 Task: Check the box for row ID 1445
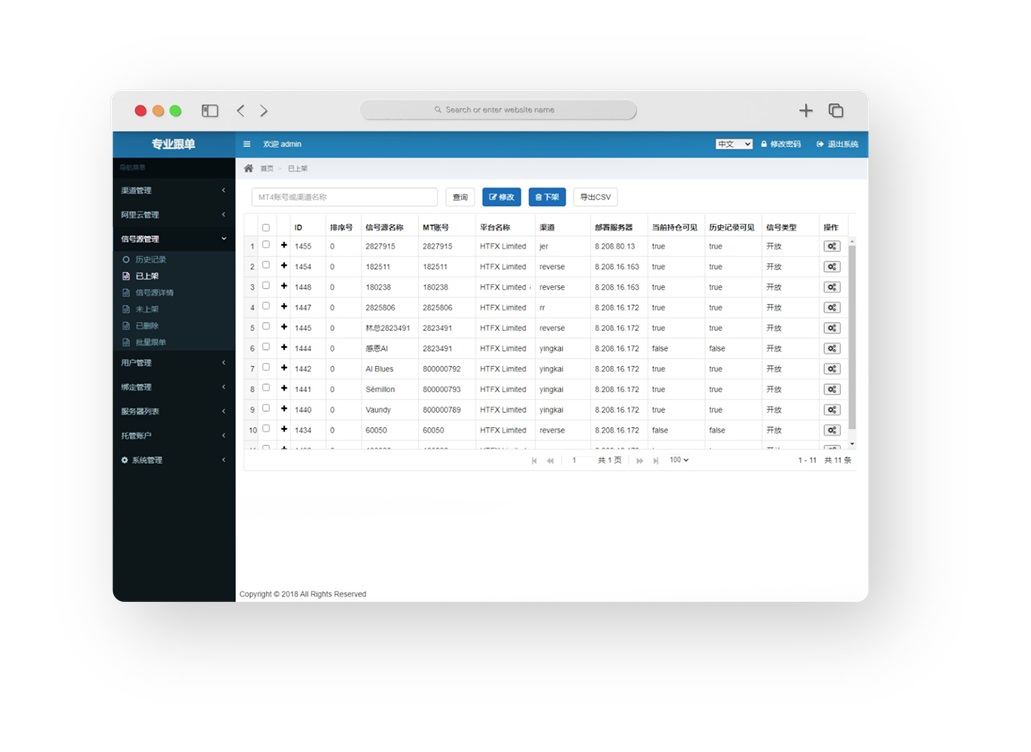pyautogui.click(x=266, y=326)
